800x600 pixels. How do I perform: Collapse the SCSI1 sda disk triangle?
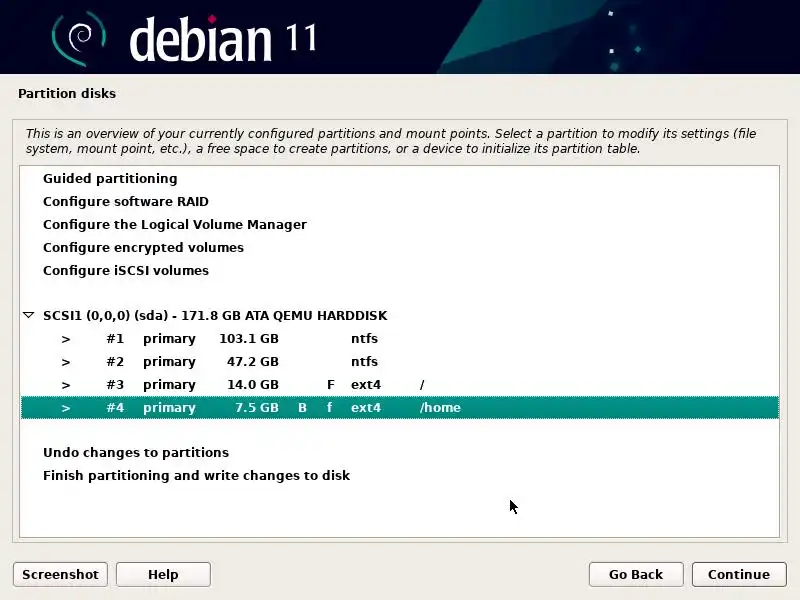[29, 315]
